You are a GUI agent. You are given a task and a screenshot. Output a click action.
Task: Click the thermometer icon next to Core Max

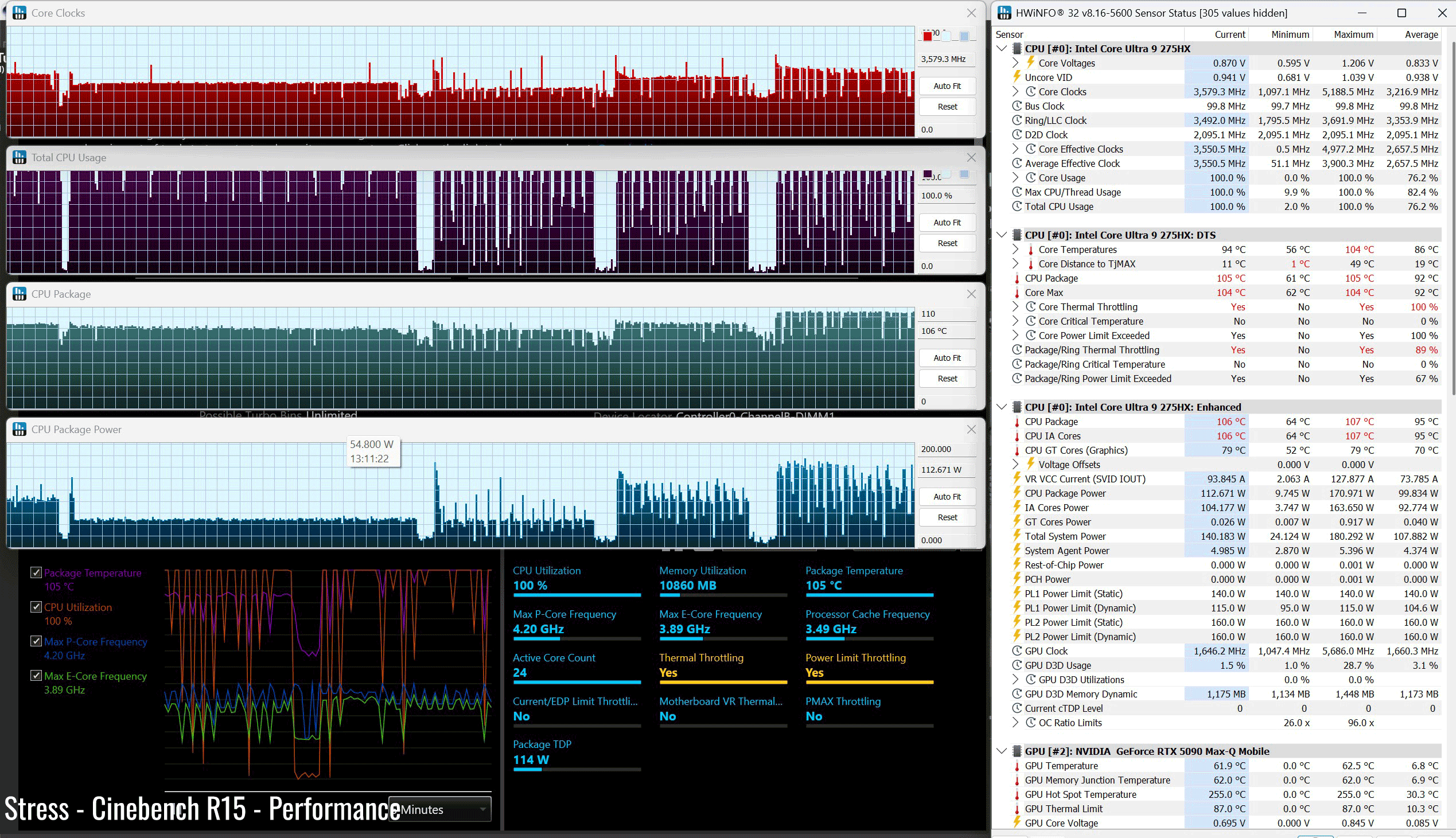click(1017, 293)
